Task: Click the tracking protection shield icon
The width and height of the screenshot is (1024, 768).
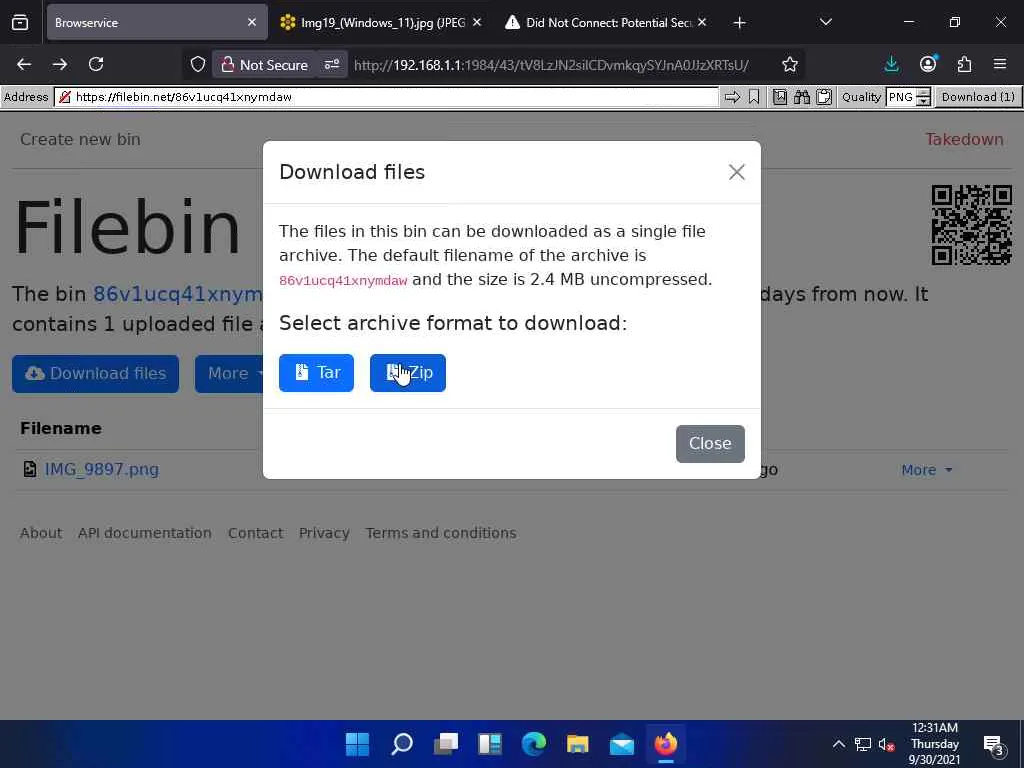Action: (198, 64)
